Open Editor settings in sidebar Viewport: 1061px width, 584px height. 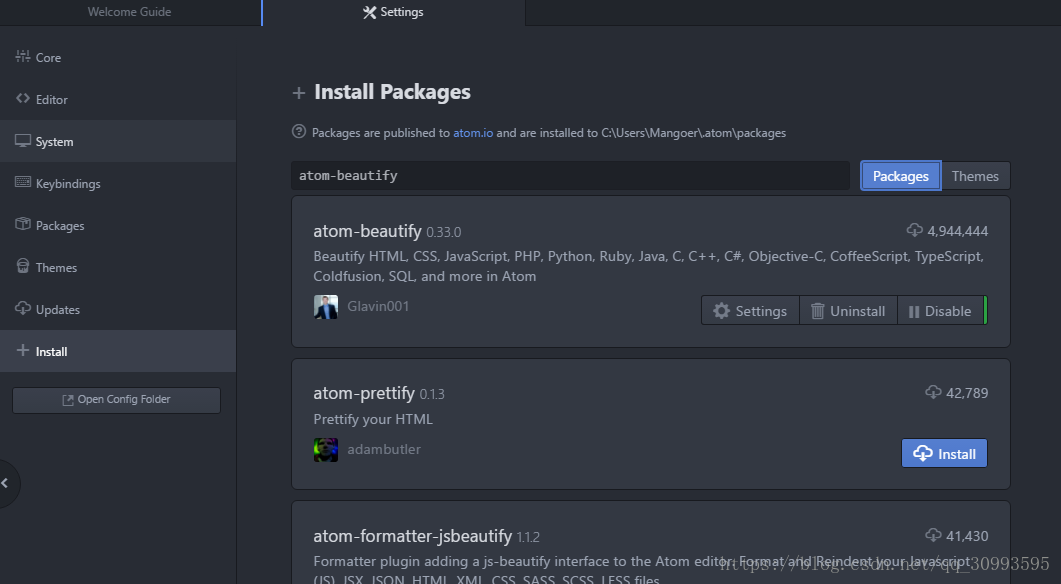pos(118,99)
